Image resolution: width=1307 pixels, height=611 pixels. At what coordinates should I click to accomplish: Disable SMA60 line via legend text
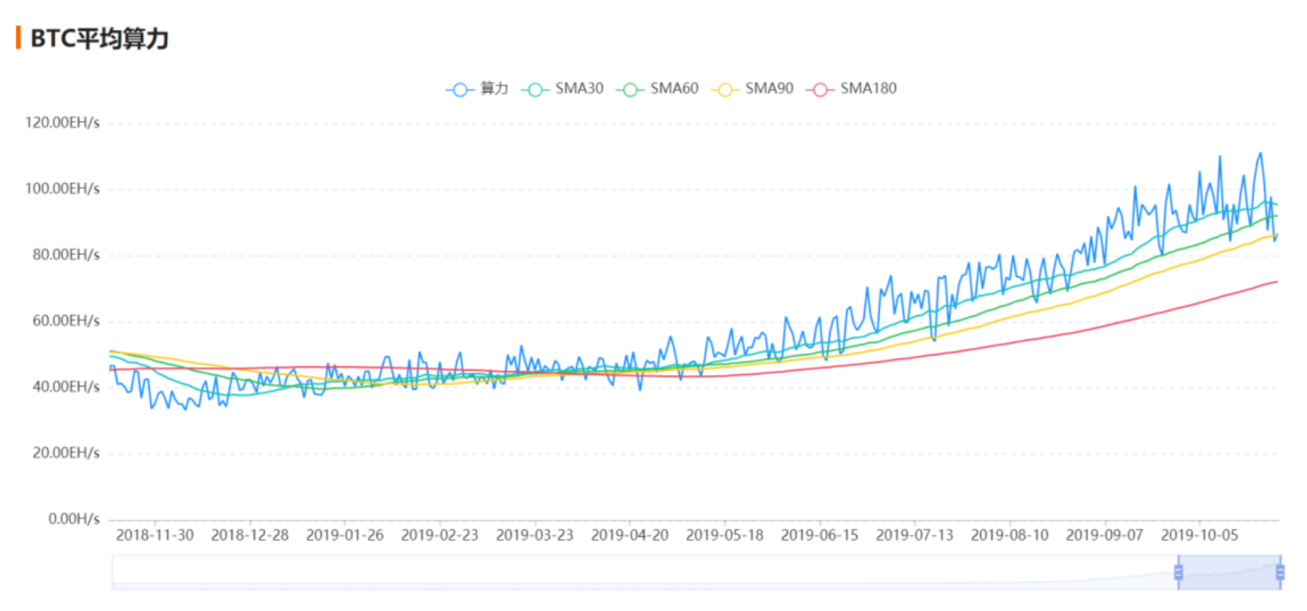point(674,89)
